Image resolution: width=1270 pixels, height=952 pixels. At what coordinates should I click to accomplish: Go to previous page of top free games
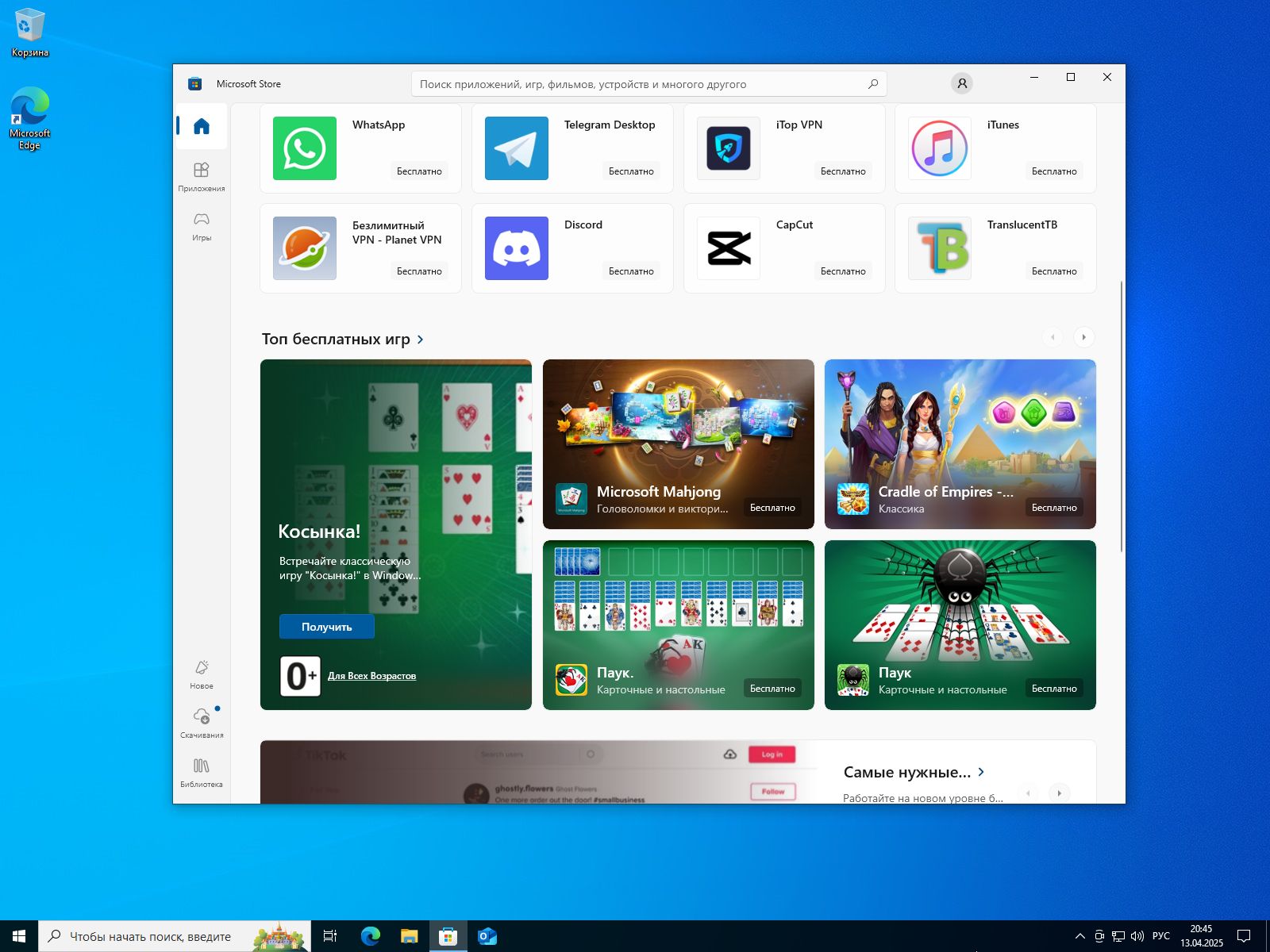coord(1053,337)
